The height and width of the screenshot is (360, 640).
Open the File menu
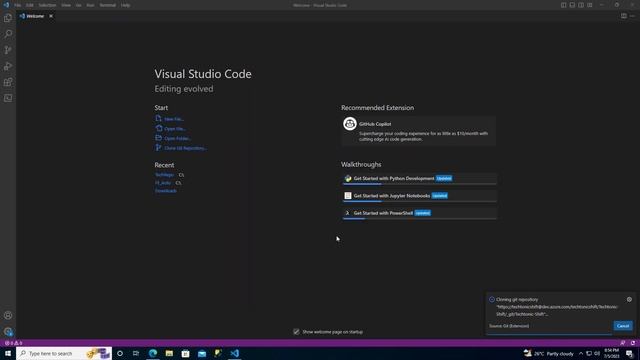18,5
